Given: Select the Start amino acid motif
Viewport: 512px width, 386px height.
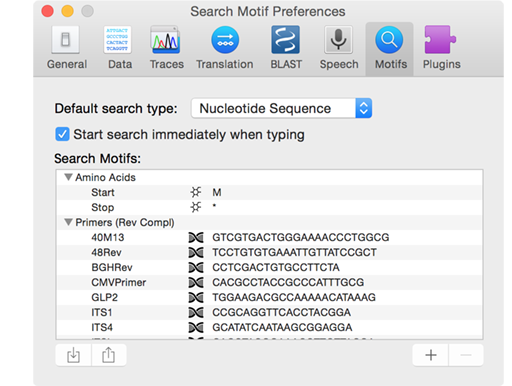Looking at the screenshot, I should point(269,192).
